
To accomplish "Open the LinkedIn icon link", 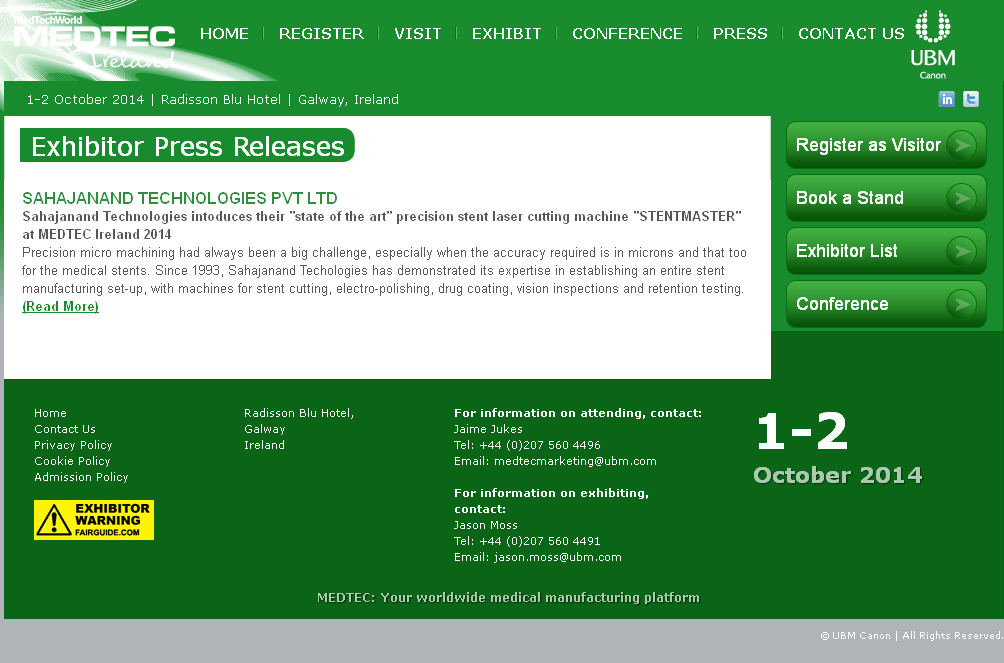I will [x=946, y=99].
